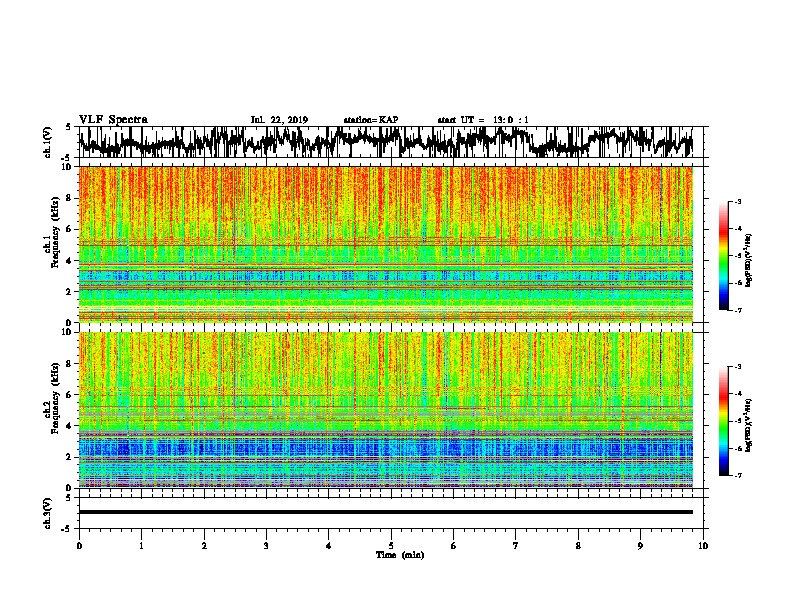The width and height of the screenshot is (792, 612).
Task: Click time axis tick label "5"
Action: [391, 546]
